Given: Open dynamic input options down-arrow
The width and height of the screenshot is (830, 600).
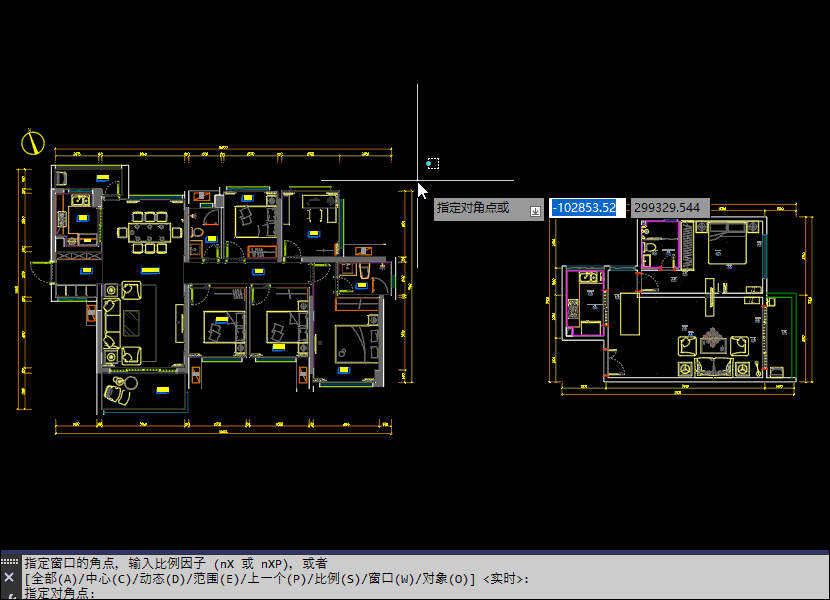Looking at the screenshot, I should coord(535,208).
